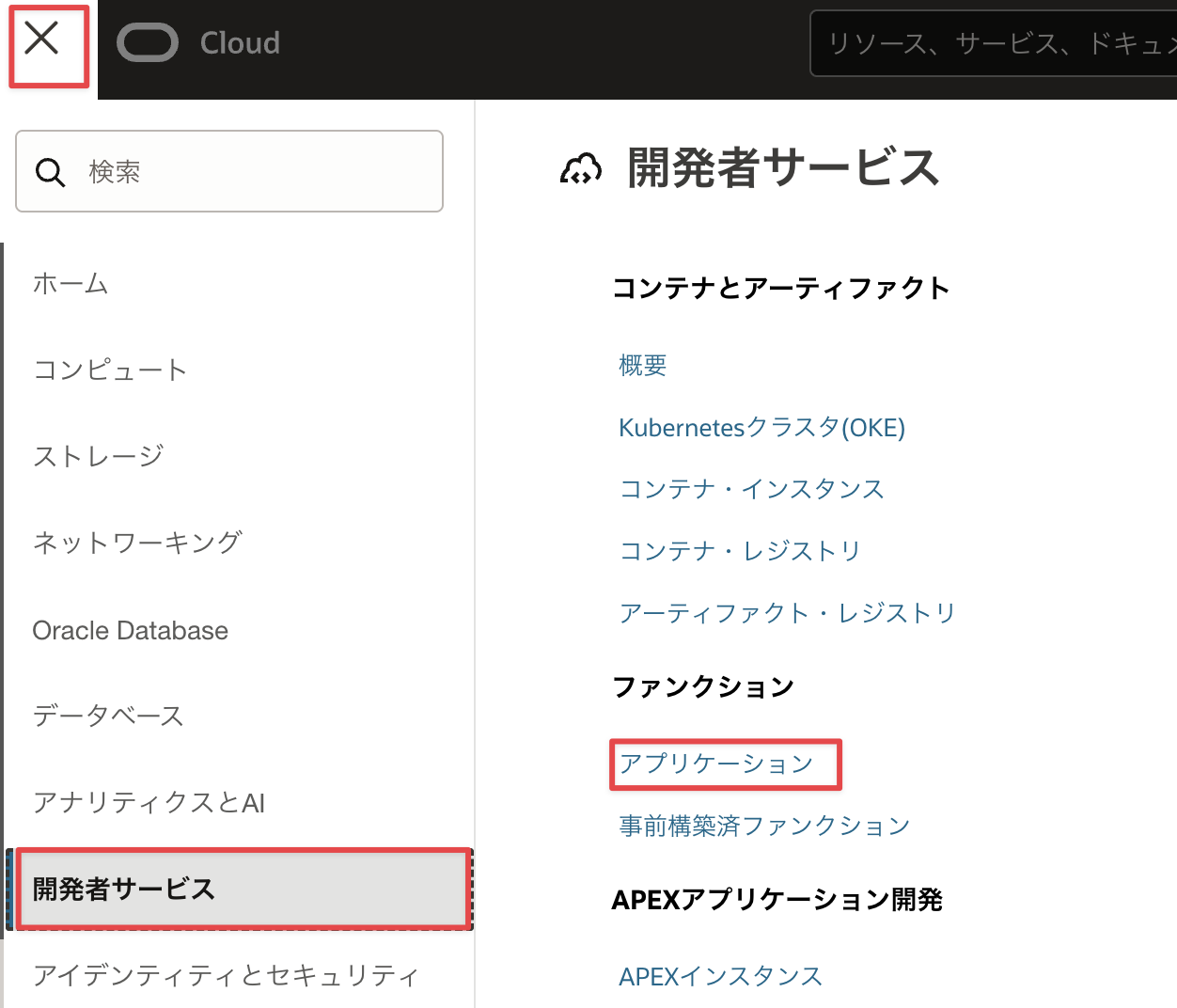This screenshot has width=1177, height=1008.
Task: Click the 開発者サービス cloud code icon
Action: [581, 169]
